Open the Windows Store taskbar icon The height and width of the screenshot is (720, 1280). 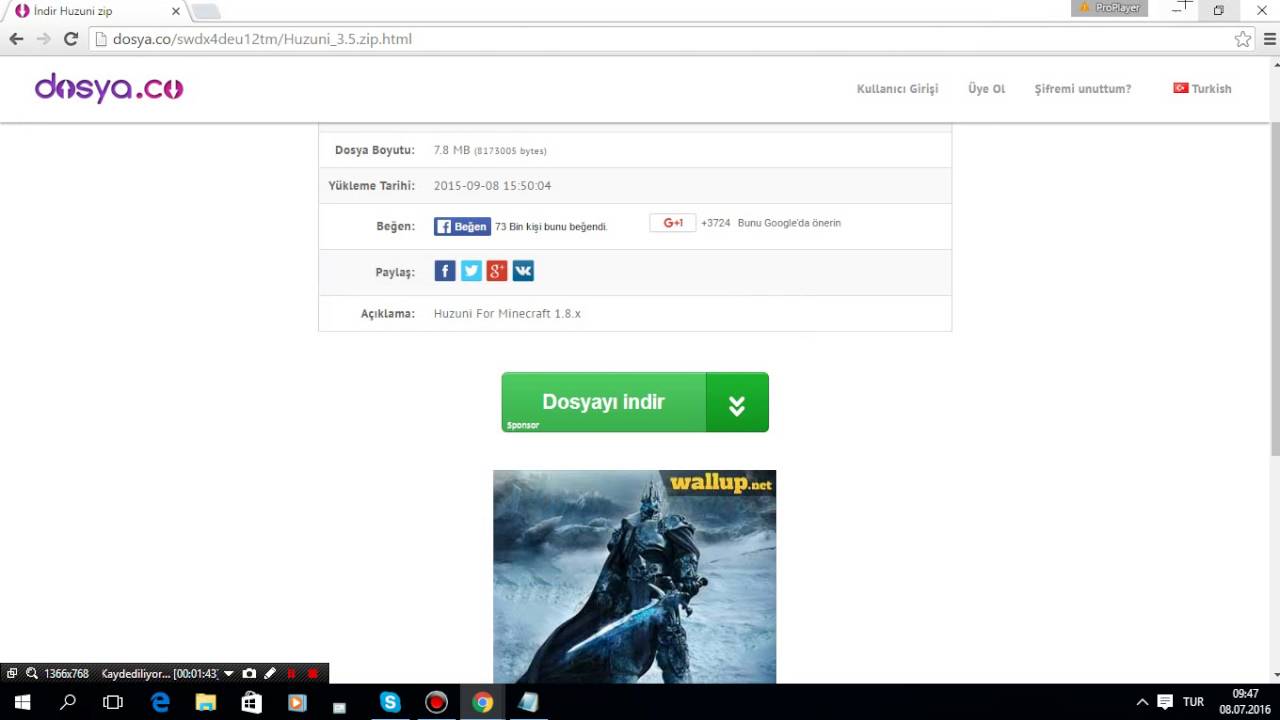251,703
